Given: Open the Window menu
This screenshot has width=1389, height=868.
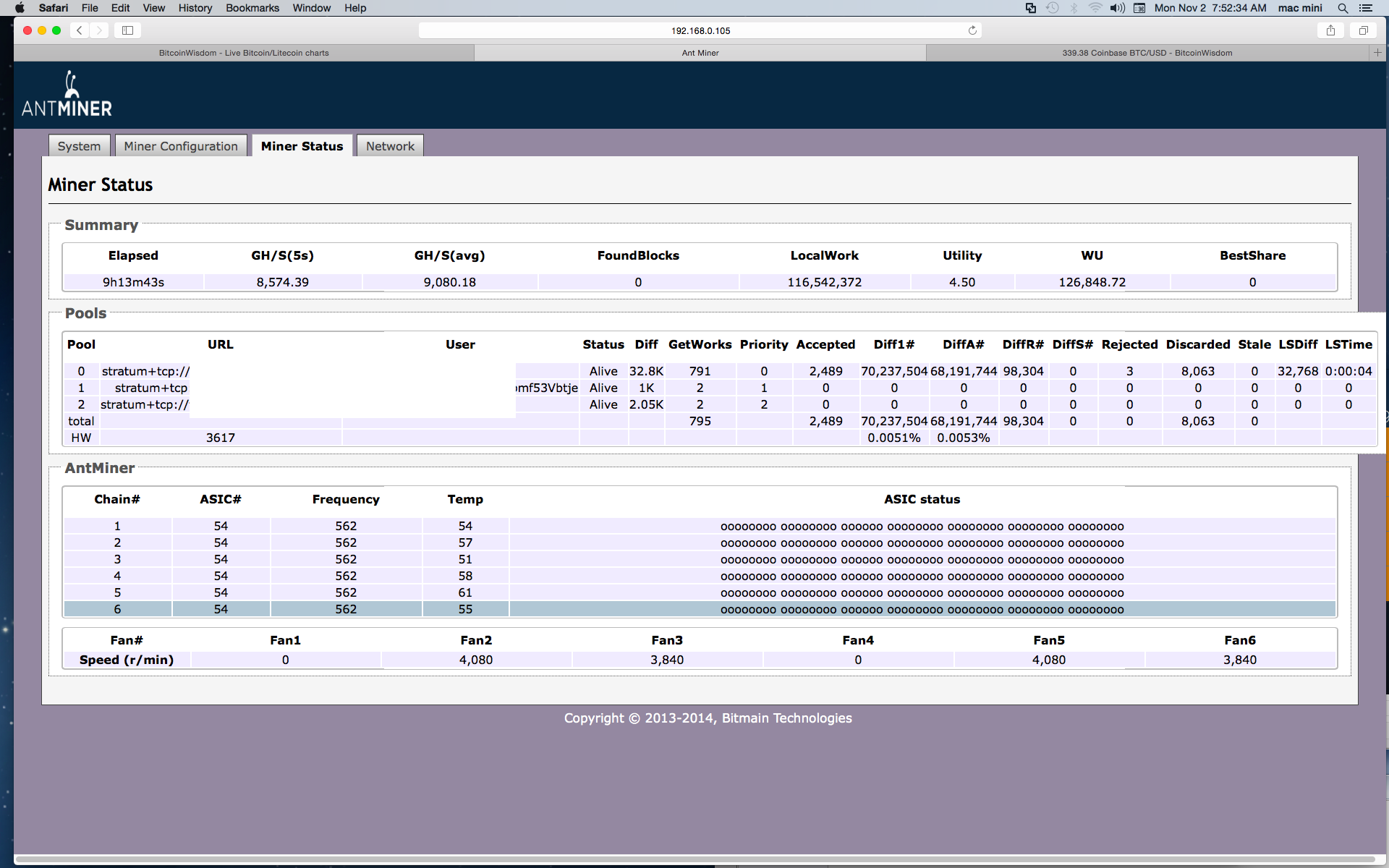Looking at the screenshot, I should pyautogui.click(x=312, y=8).
